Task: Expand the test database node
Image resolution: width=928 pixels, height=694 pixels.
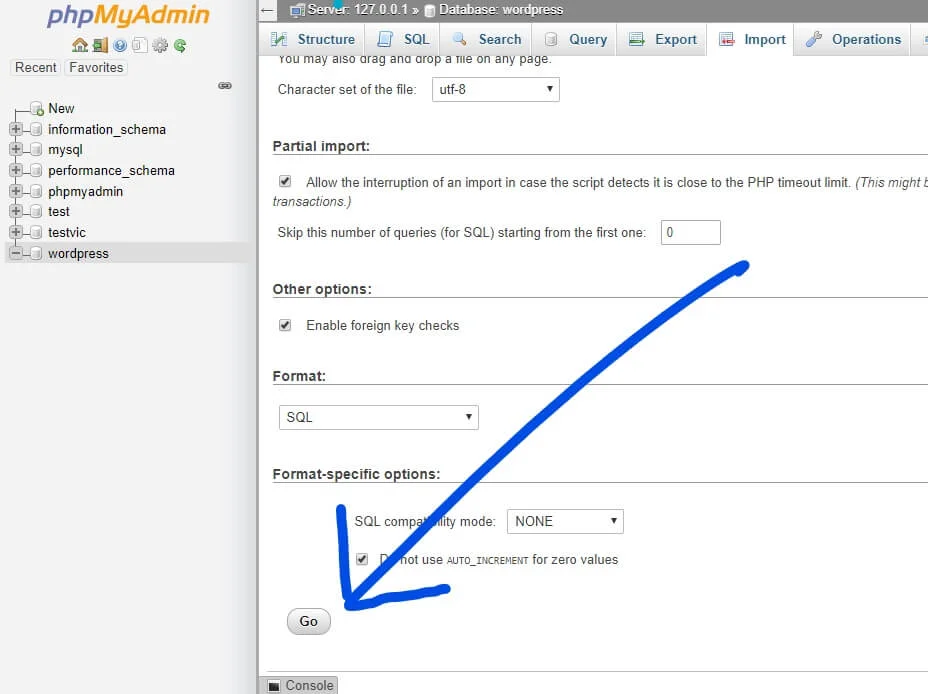Action: pyautogui.click(x=16, y=211)
